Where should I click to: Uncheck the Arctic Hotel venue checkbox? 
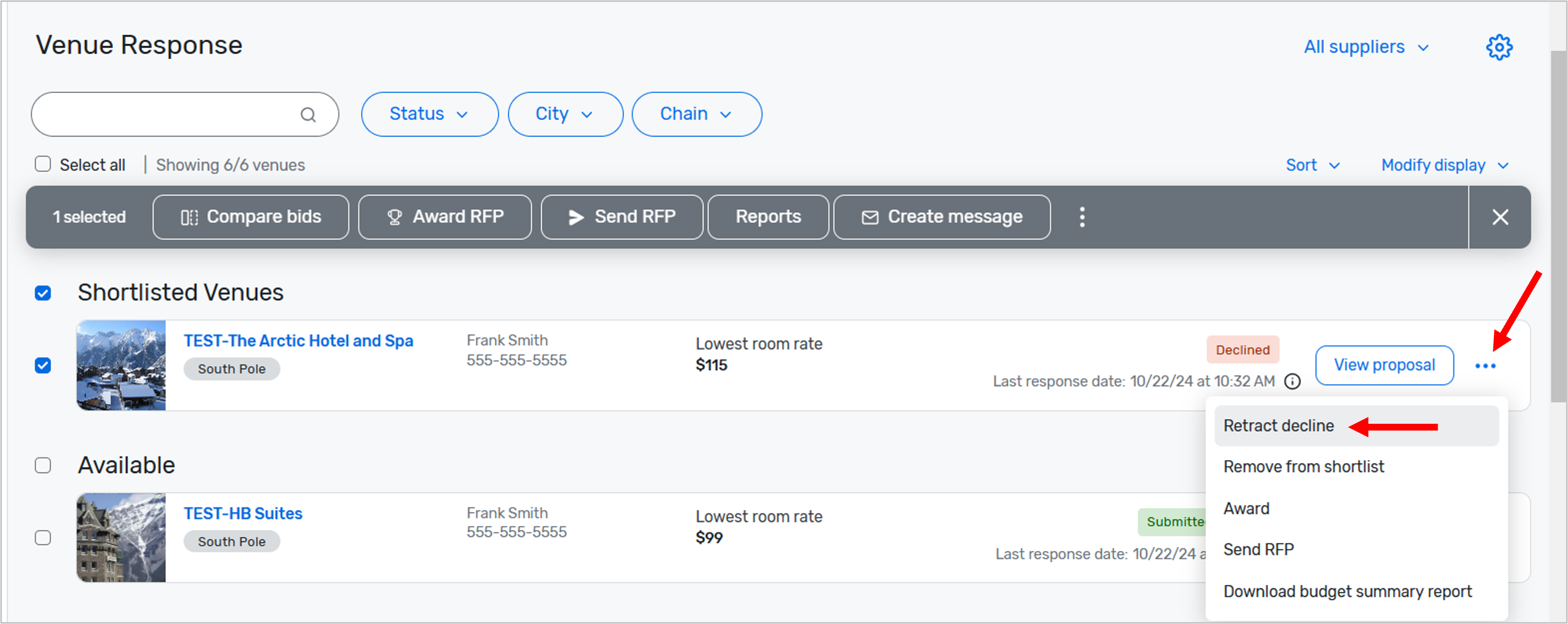click(x=43, y=366)
